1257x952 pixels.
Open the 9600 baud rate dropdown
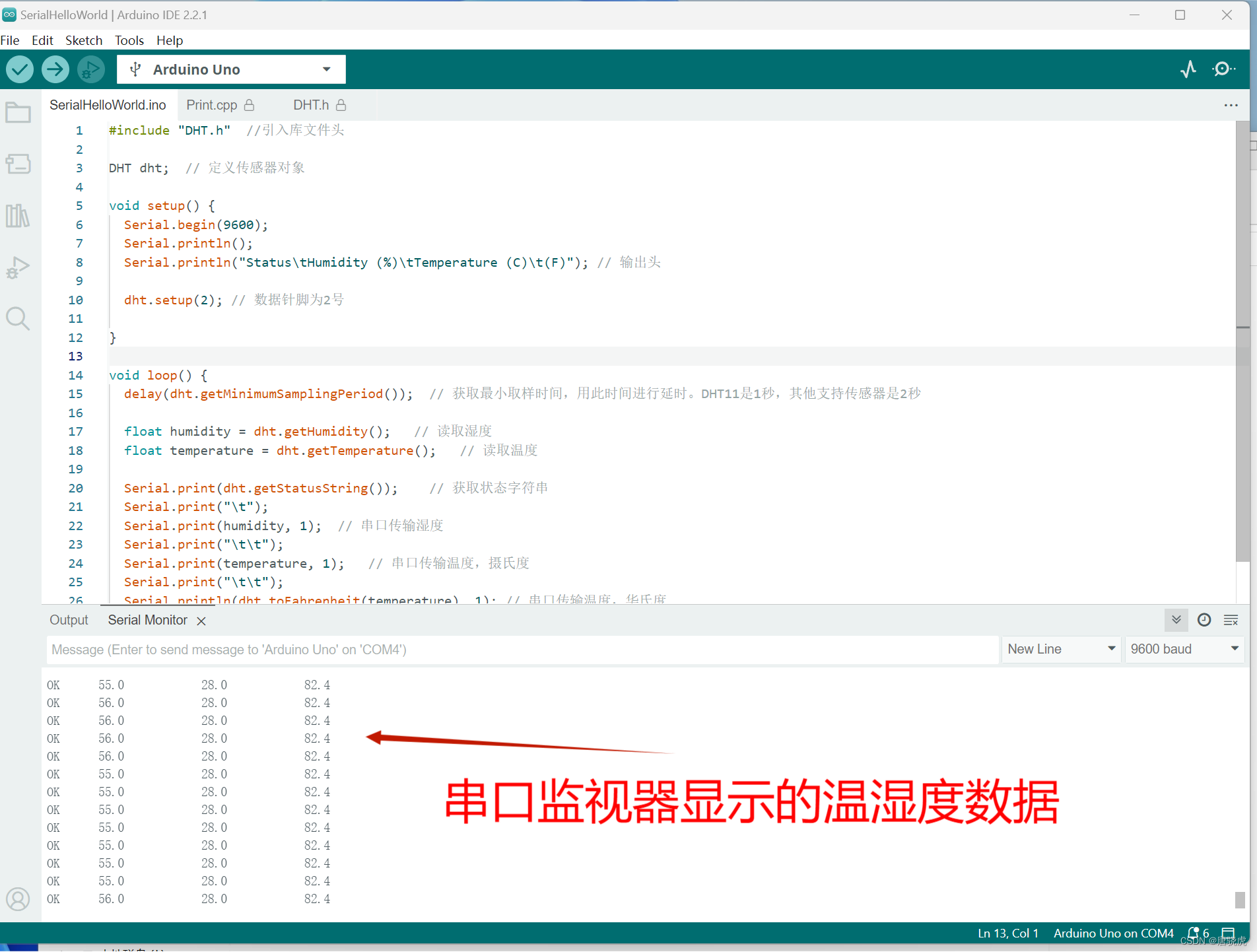tap(1184, 649)
